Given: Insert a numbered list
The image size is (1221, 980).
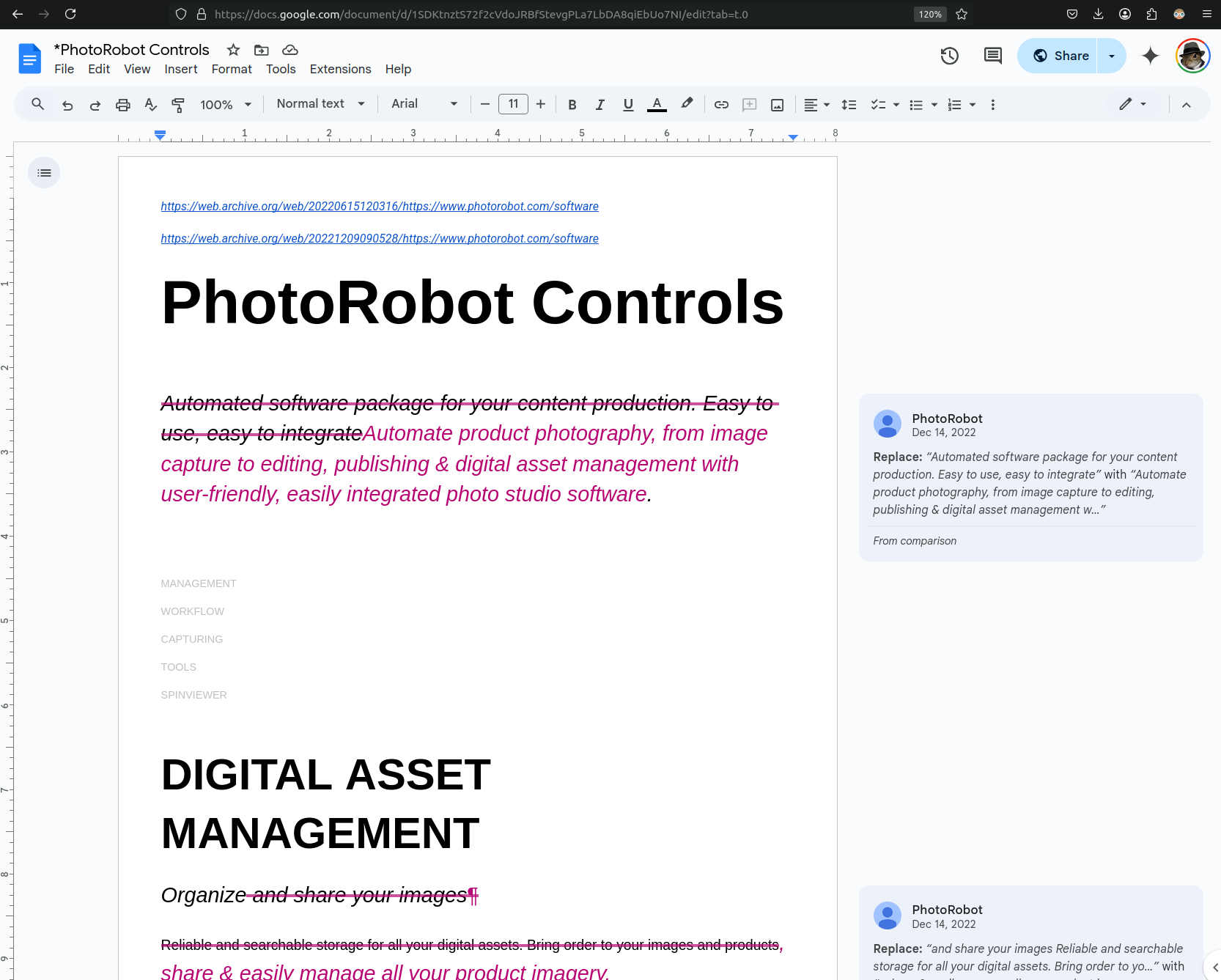Looking at the screenshot, I should pyautogui.click(x=954, y=105).
